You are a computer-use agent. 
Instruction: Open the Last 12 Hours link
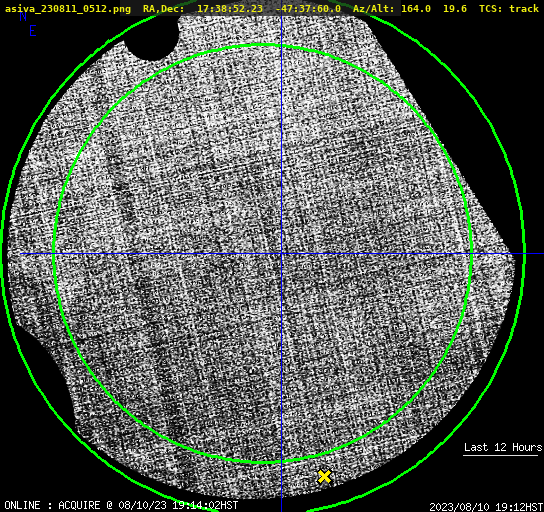pos(503,447)
